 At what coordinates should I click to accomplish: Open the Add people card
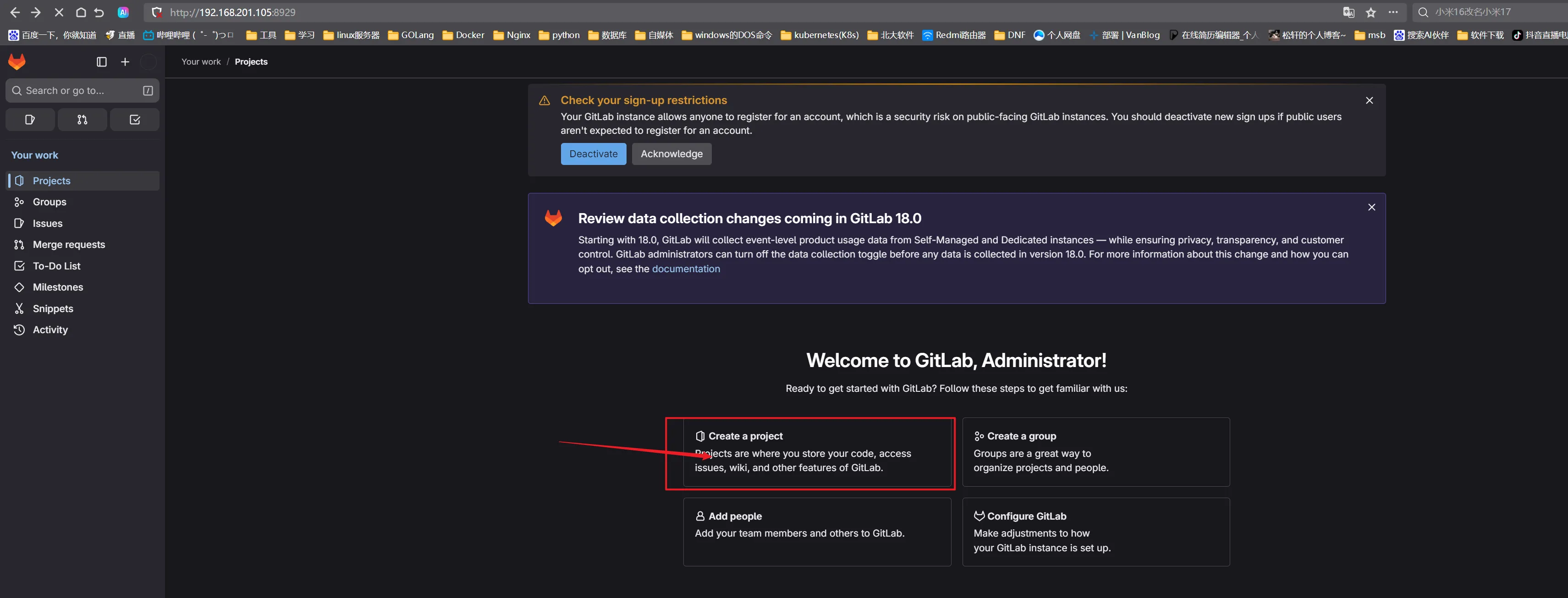[x=817, y=532]
